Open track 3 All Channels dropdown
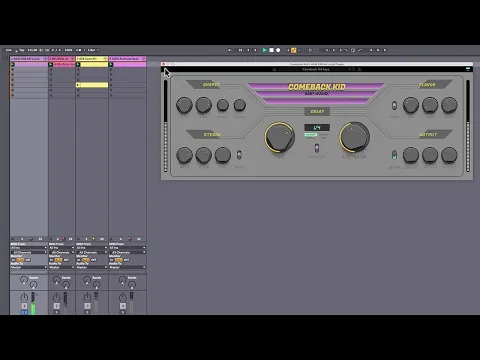This screenshot has width=480, height=360. click(x=92, y=252)
